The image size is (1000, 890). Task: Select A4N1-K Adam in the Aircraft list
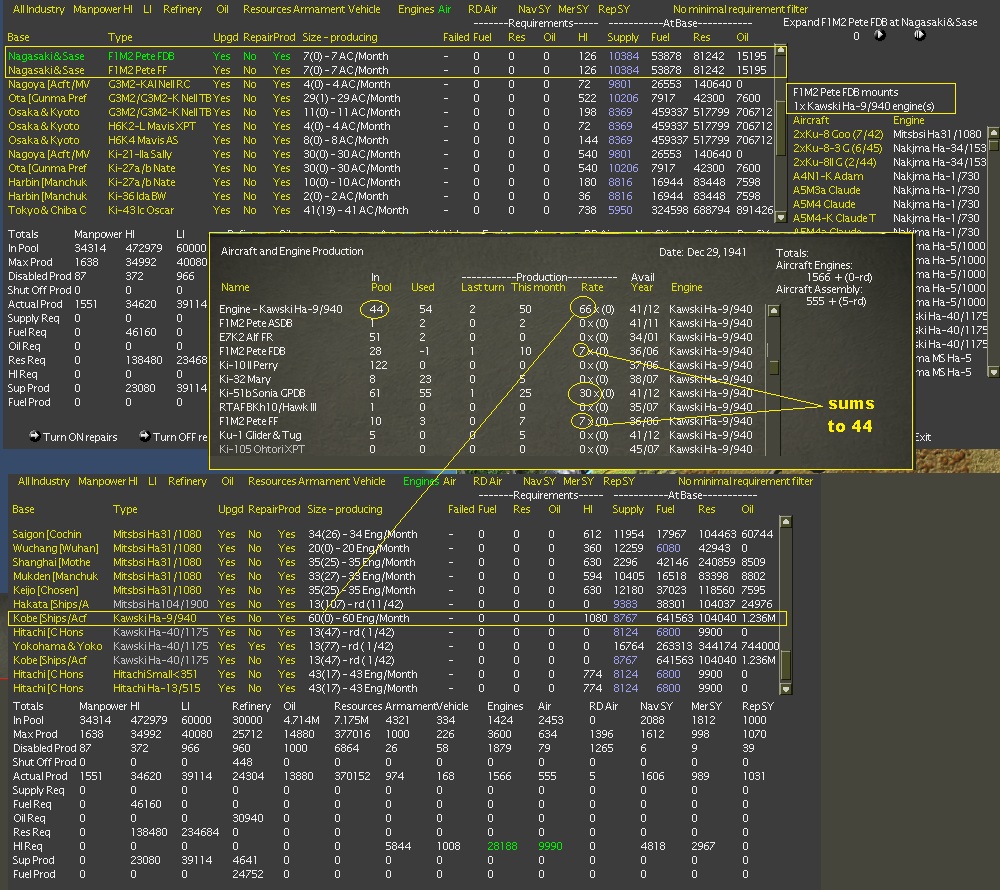pos(828,177)
